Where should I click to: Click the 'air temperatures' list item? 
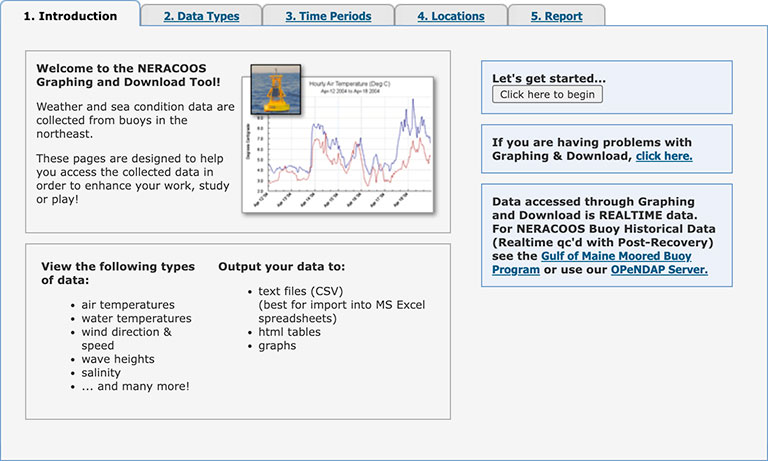tap(128, 305)
